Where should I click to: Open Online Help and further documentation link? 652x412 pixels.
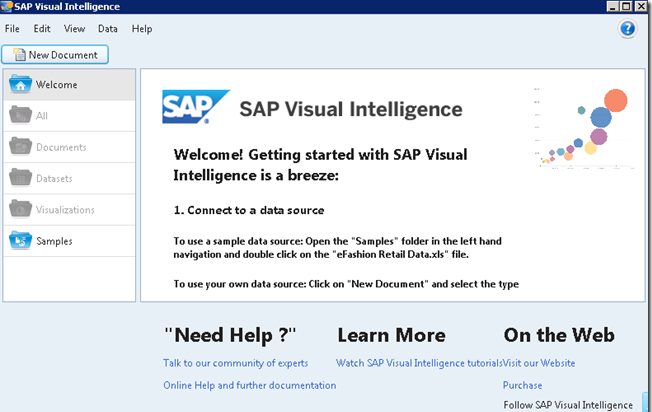pos(249,385)
